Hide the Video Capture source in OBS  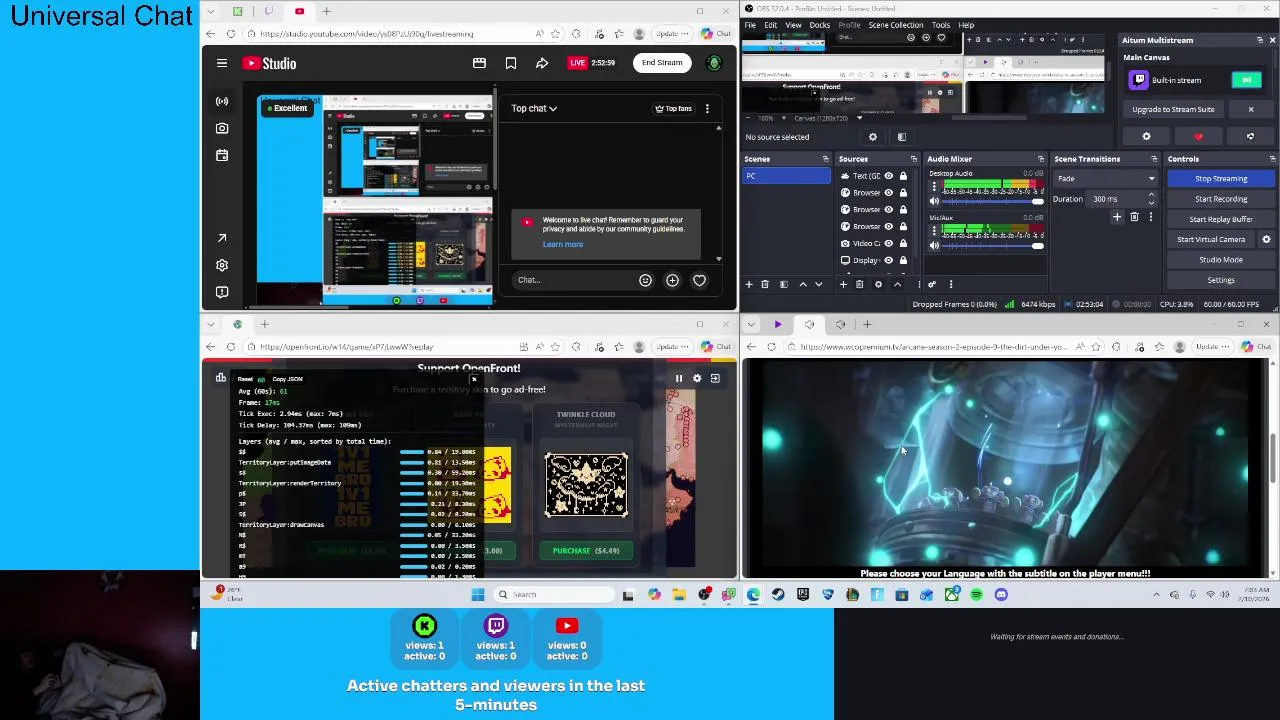coord(888,243)
